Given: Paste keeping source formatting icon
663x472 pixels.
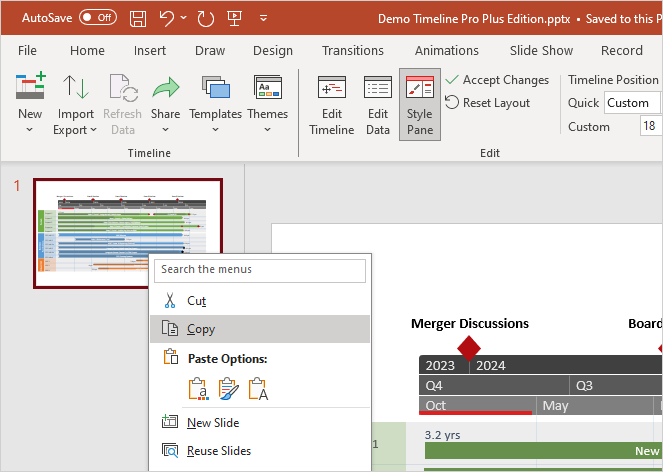Looking at the screenshot, I should (x=228, y=389).
